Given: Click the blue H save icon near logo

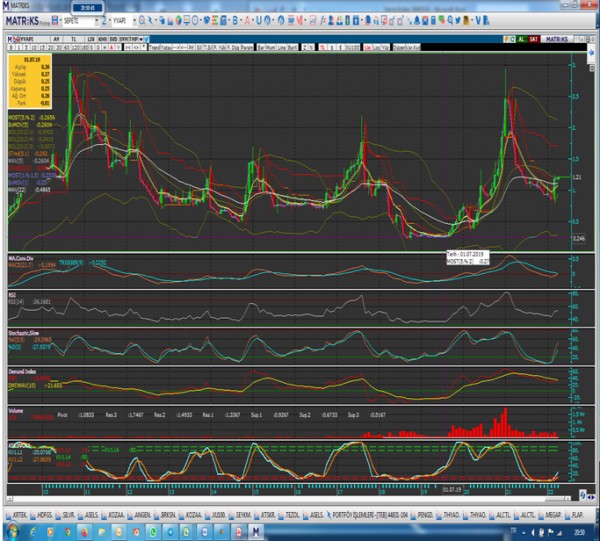Looking at the screenshot, I should pyautogui.click(x=55, y=20).
